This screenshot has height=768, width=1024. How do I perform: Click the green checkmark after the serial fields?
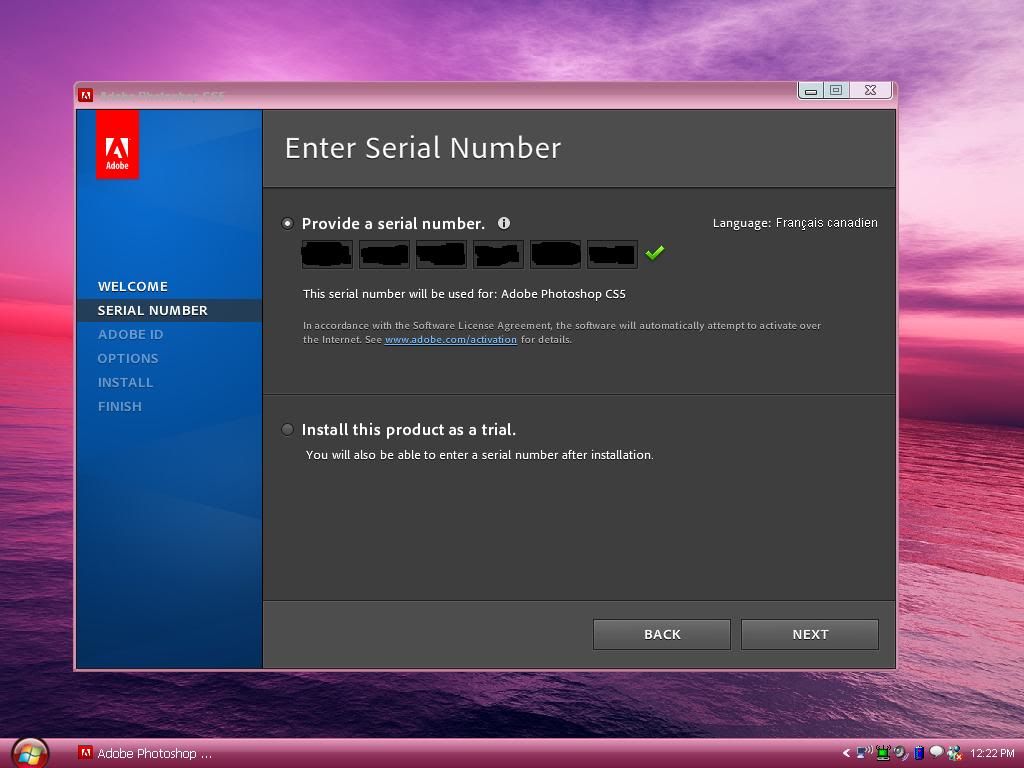(x=654, y=253)
